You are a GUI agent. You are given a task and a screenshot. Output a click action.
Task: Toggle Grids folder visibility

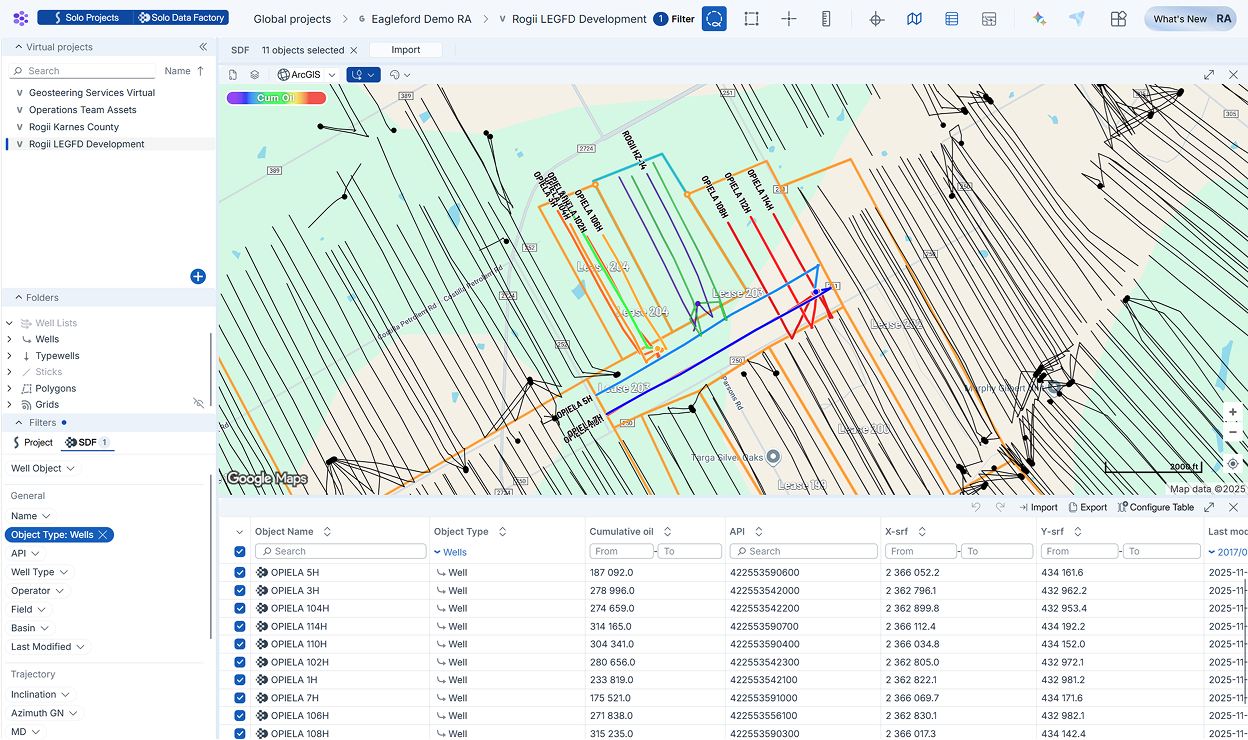click(198, 404)
